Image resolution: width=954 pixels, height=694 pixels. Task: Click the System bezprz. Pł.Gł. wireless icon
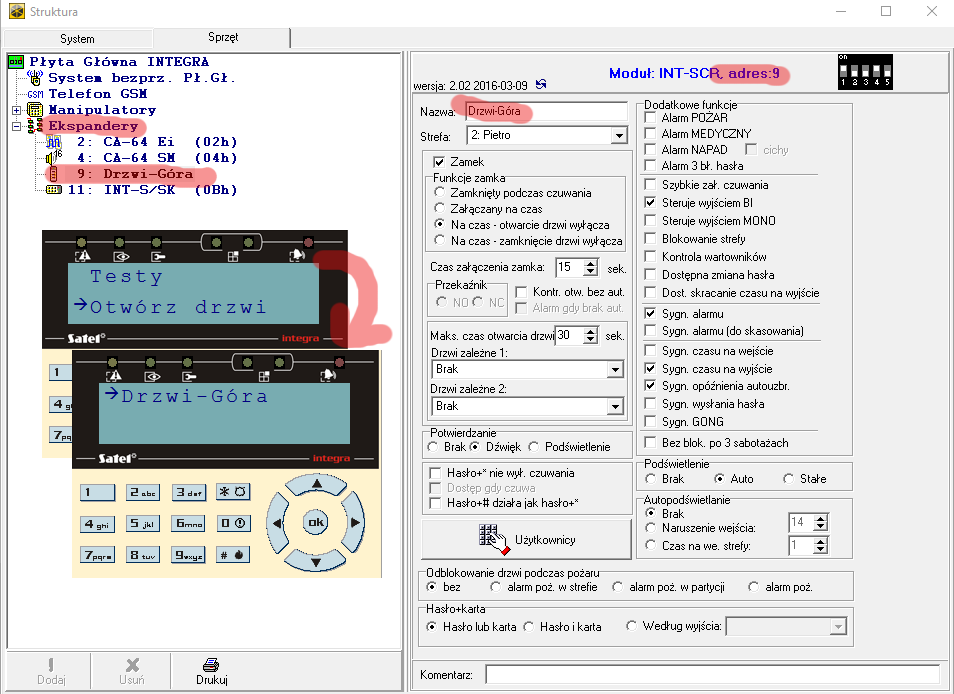point(35,78)
